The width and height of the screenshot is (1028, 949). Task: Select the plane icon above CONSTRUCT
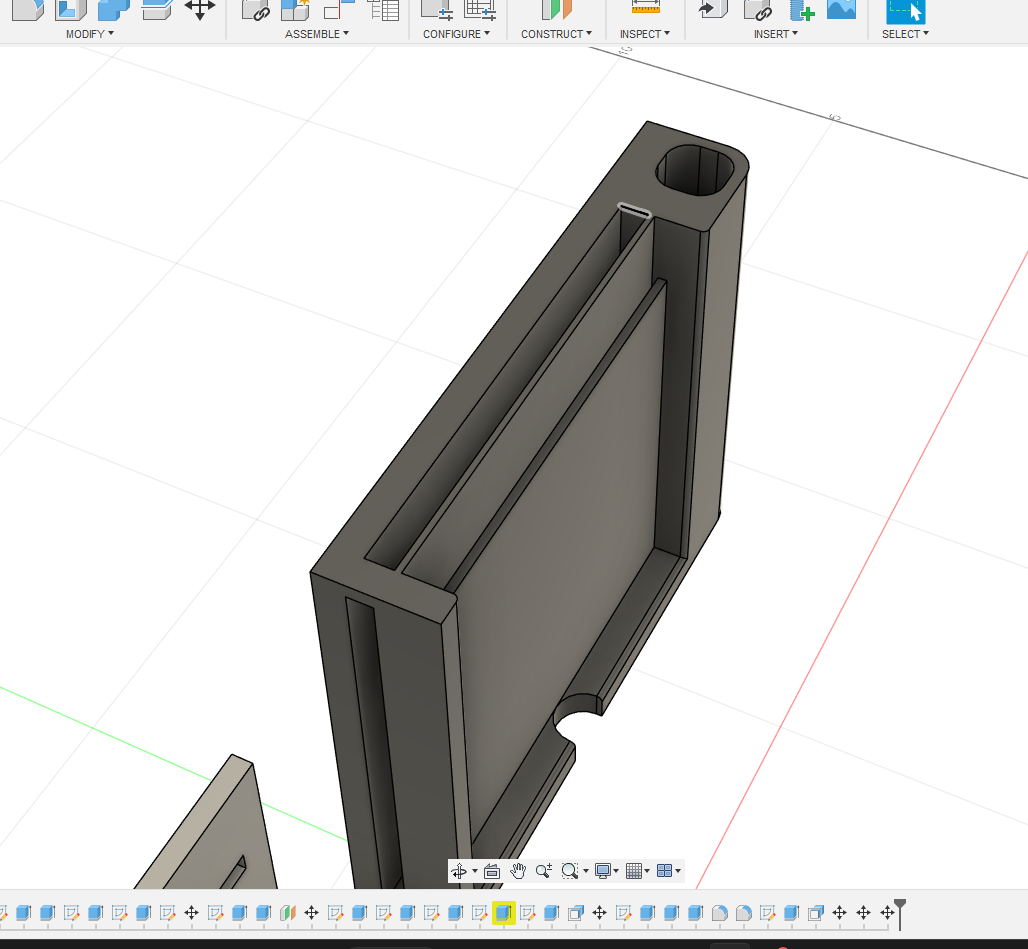tap(557, 10)
